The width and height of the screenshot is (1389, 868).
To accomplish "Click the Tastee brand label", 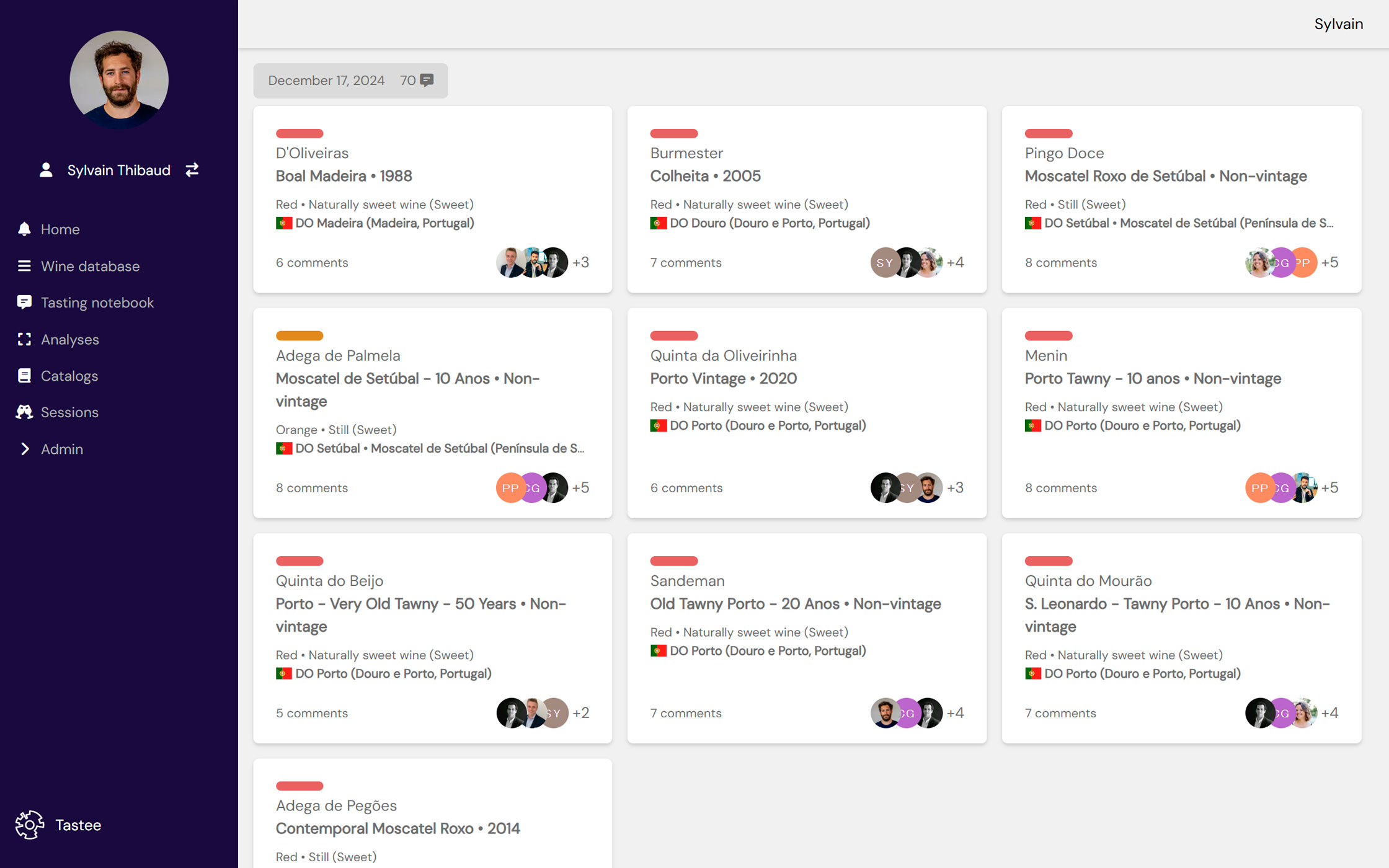I will tap(78, 825).
